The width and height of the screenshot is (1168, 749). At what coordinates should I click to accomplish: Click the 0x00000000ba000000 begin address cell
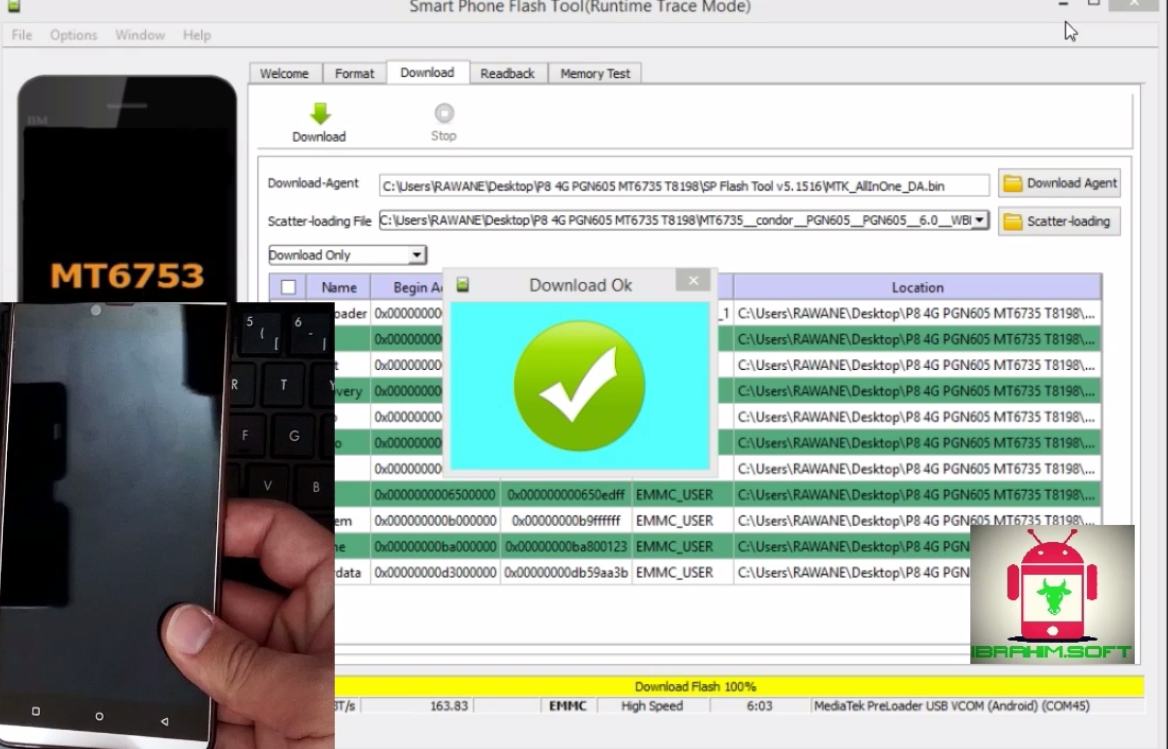435,546
